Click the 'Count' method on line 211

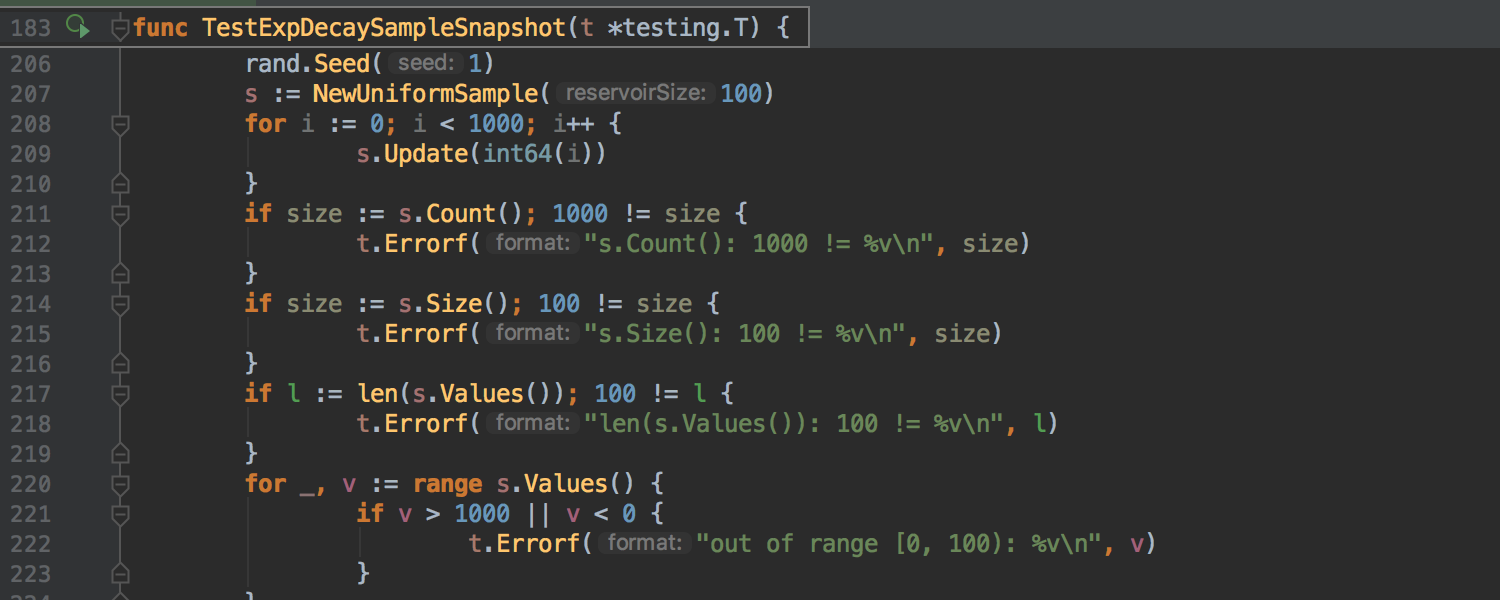pos(462,214)
